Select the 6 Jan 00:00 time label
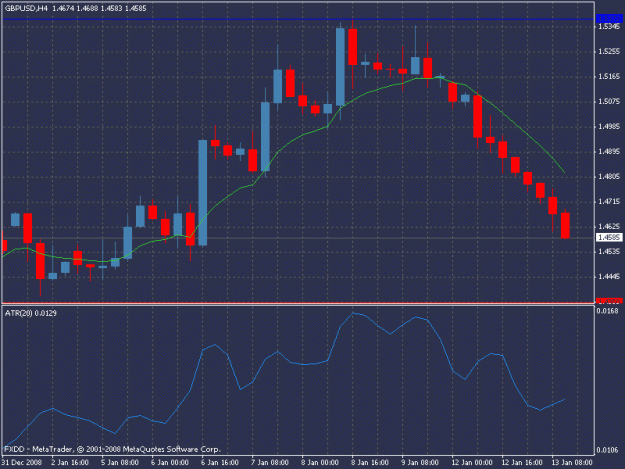The width and height of the screenshot is (625, 469). tap(170, 463)
